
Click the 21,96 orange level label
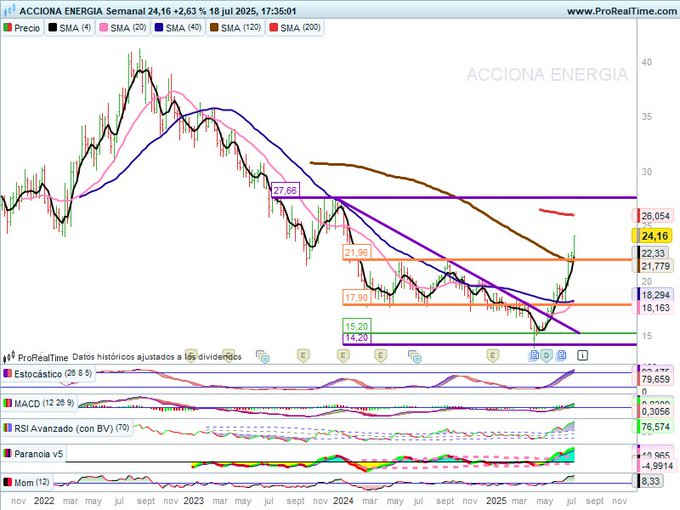356,252
